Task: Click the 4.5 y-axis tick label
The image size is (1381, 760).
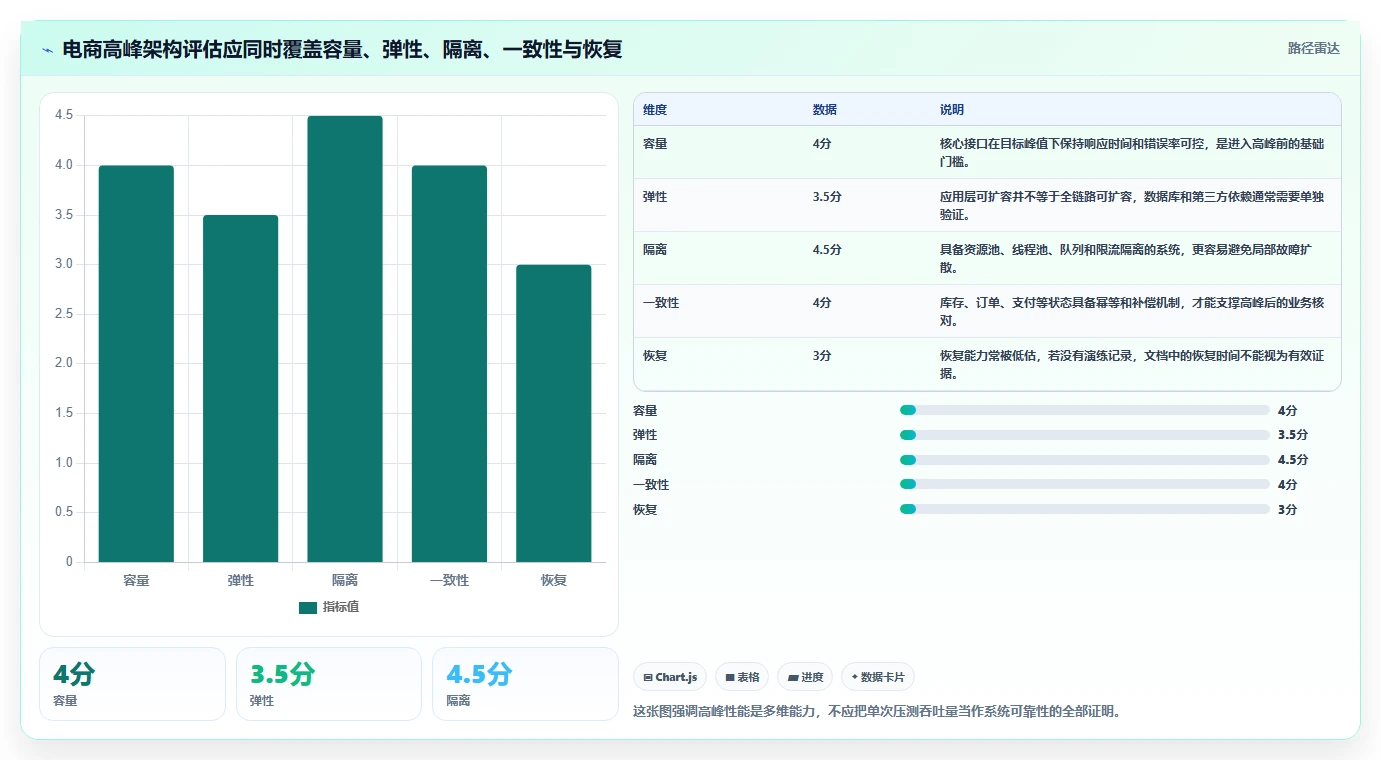Action: click(x=64, y=115)
